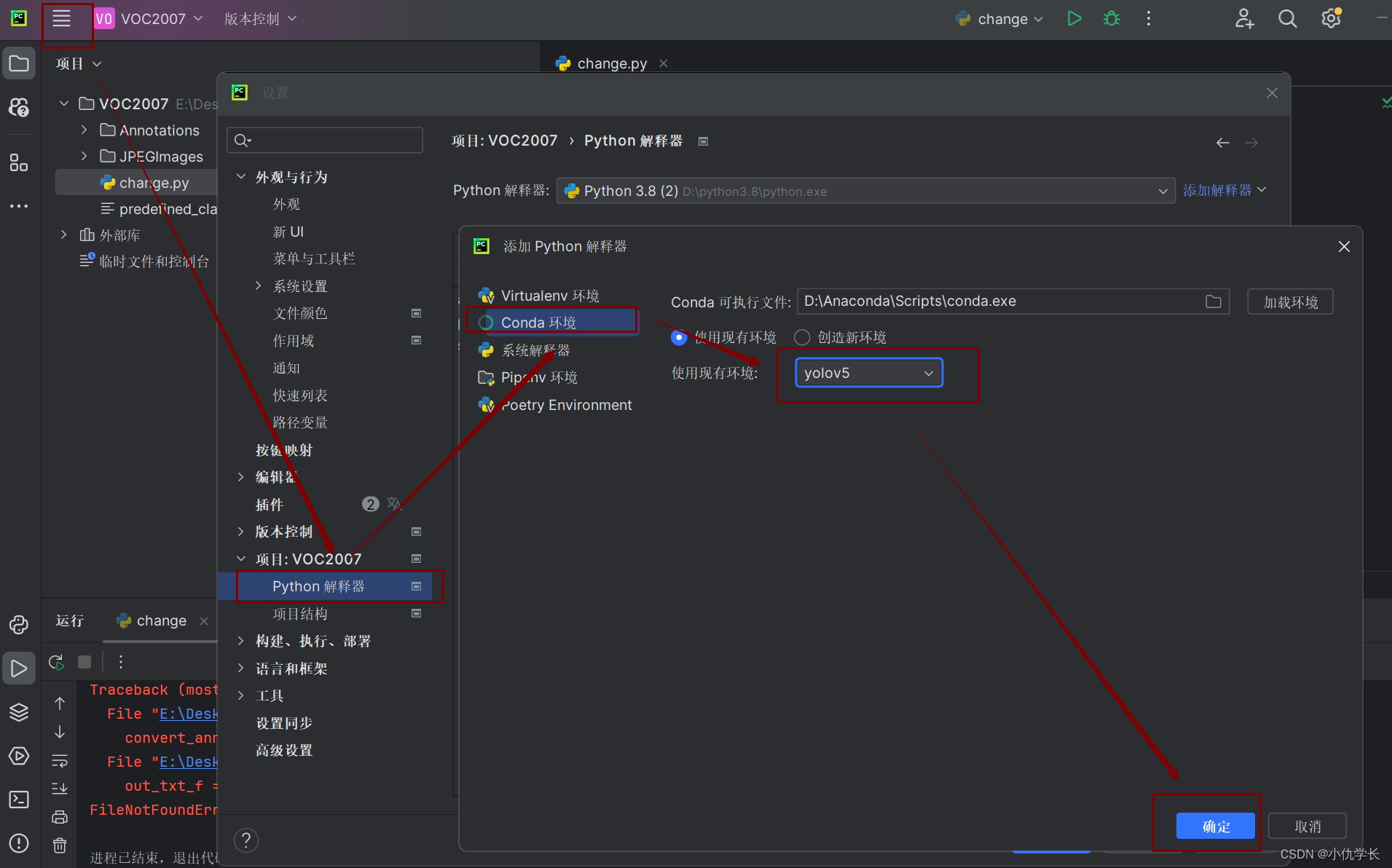The height and width of the screenshot is (868, 1392).
Task: Open the yolov5 environment dropdown
Action: tap(869, 373)
